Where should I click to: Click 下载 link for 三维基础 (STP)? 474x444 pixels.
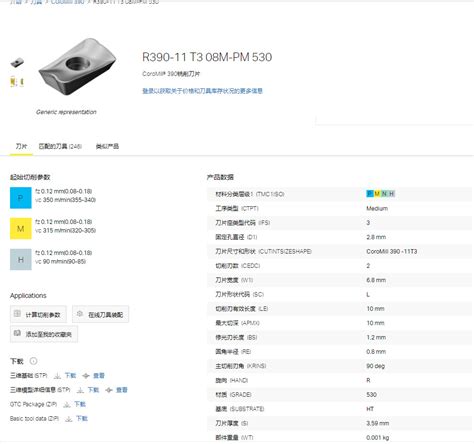[70, 376]
